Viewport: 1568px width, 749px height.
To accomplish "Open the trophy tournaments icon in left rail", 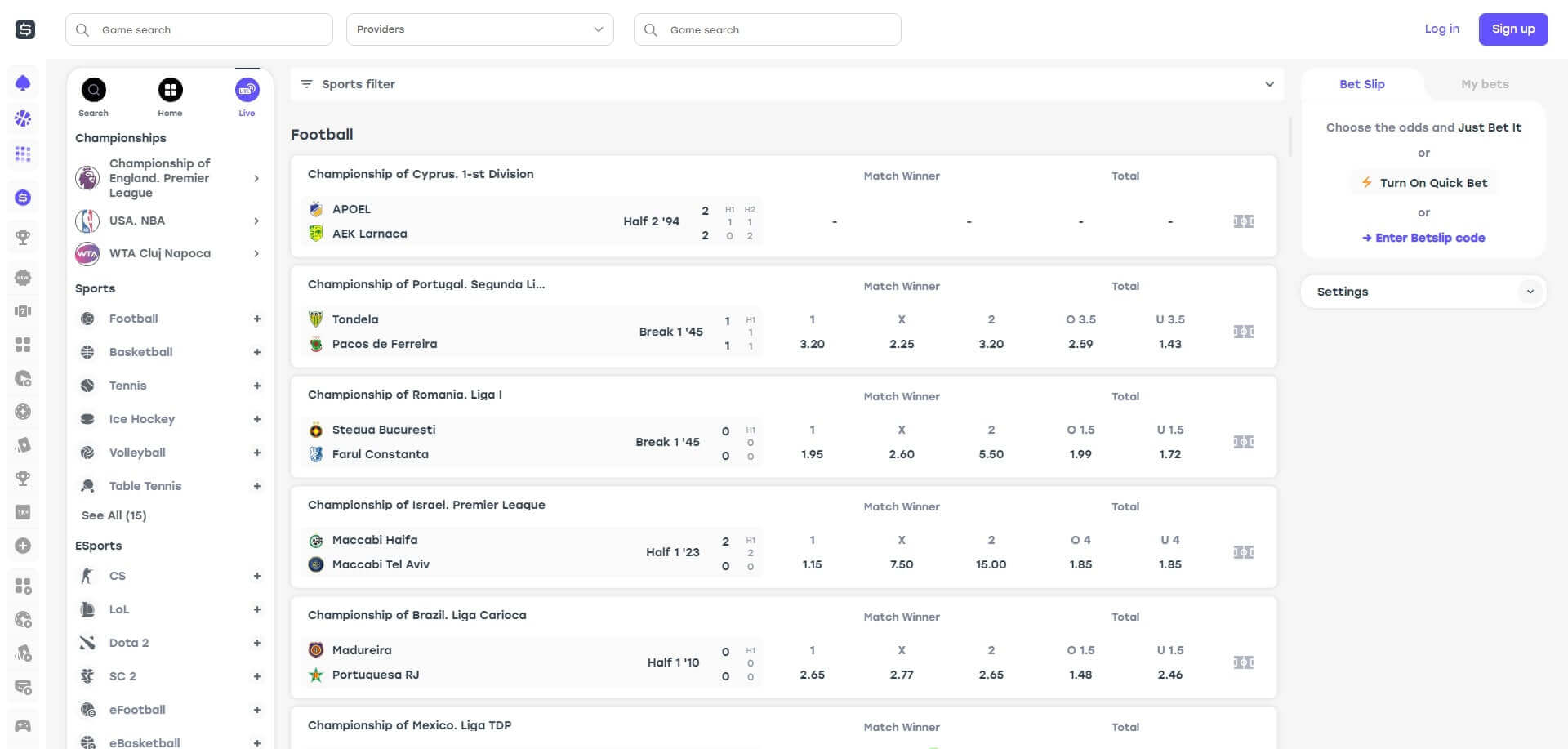I will [x=23, y=237].
